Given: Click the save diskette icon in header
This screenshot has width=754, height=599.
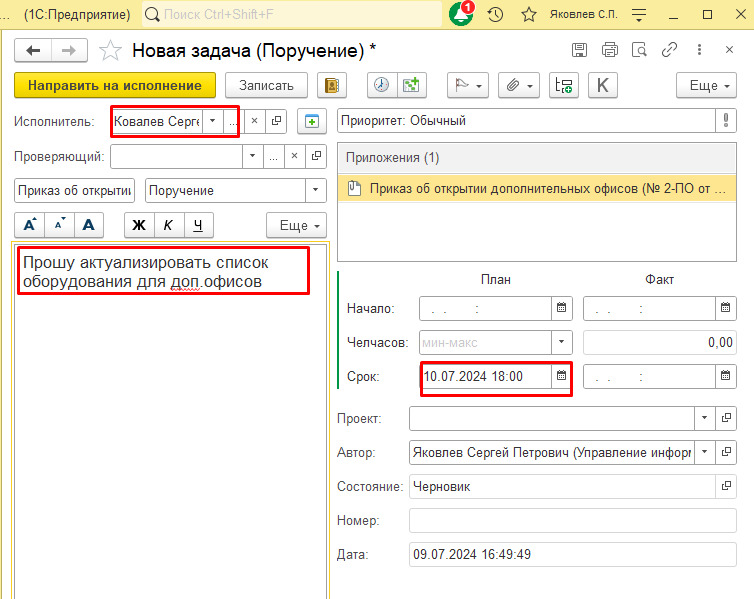Looking at the screenshot, I should coord(579,50).
